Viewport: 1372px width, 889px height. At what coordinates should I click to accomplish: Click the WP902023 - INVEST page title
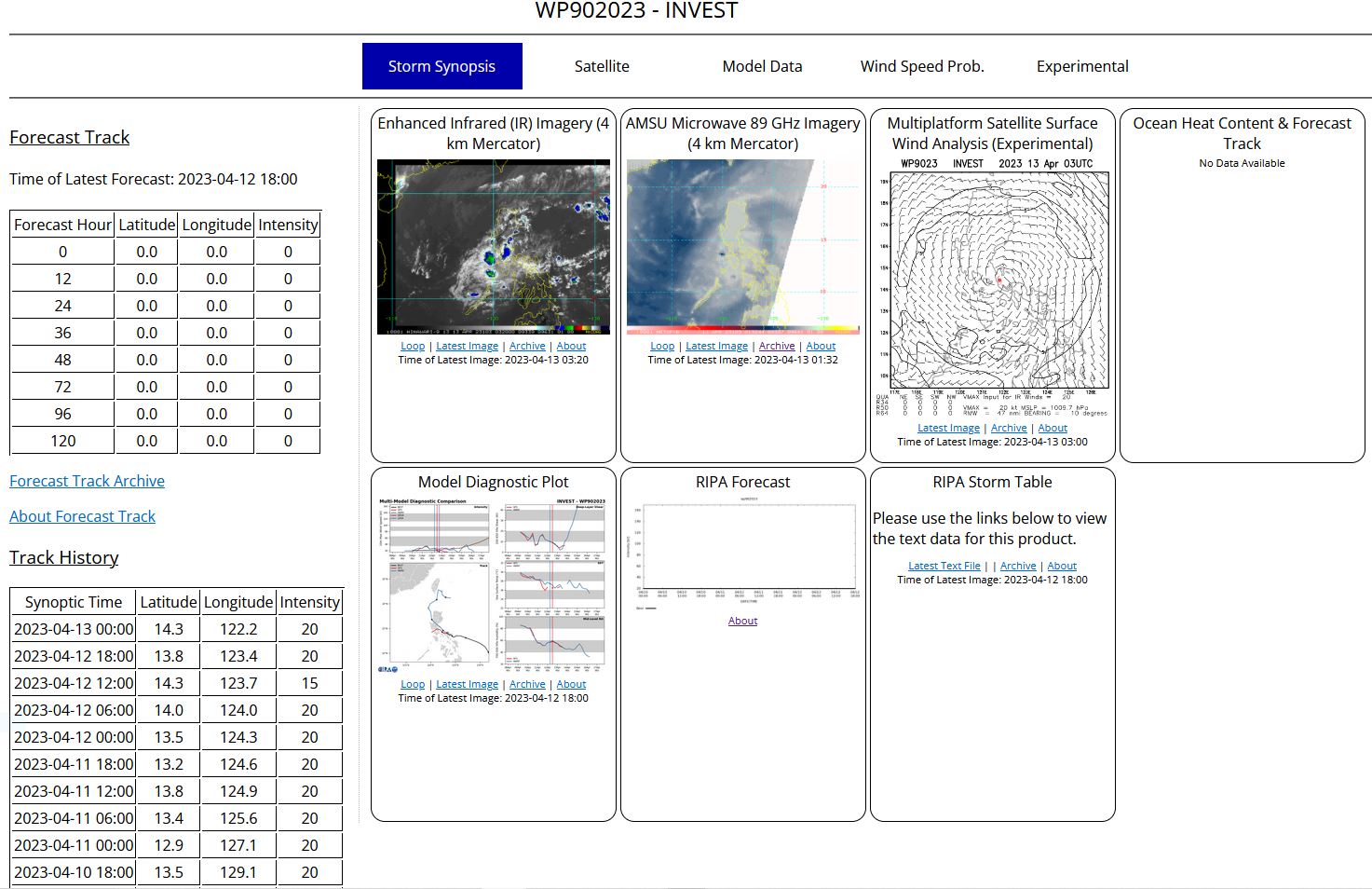click(x=636, y=11)
